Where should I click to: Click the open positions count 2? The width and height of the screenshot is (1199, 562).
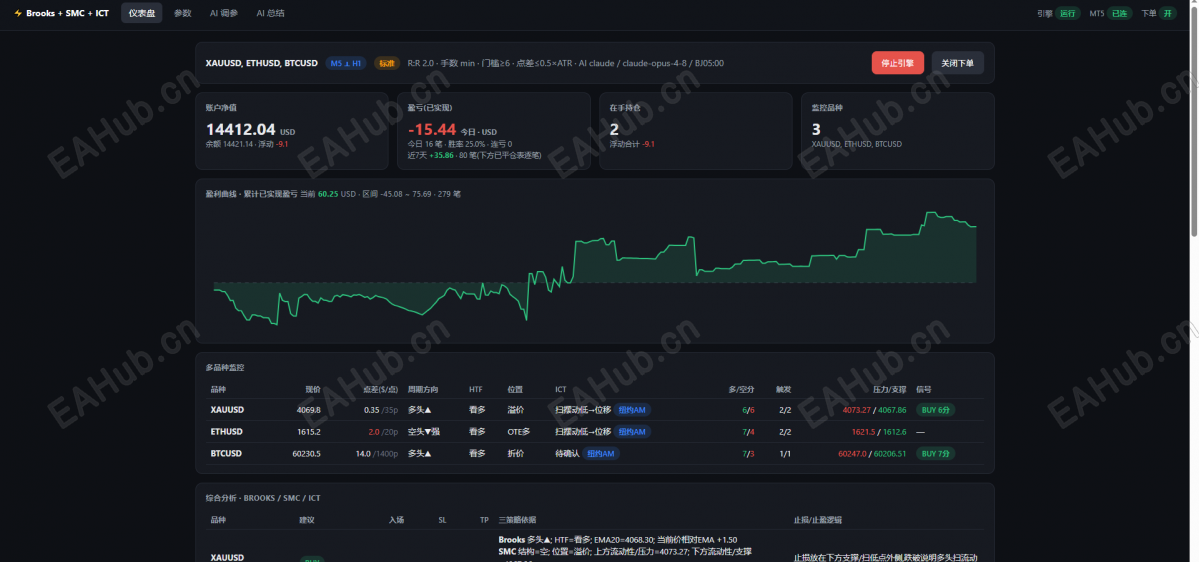[614, 130]
